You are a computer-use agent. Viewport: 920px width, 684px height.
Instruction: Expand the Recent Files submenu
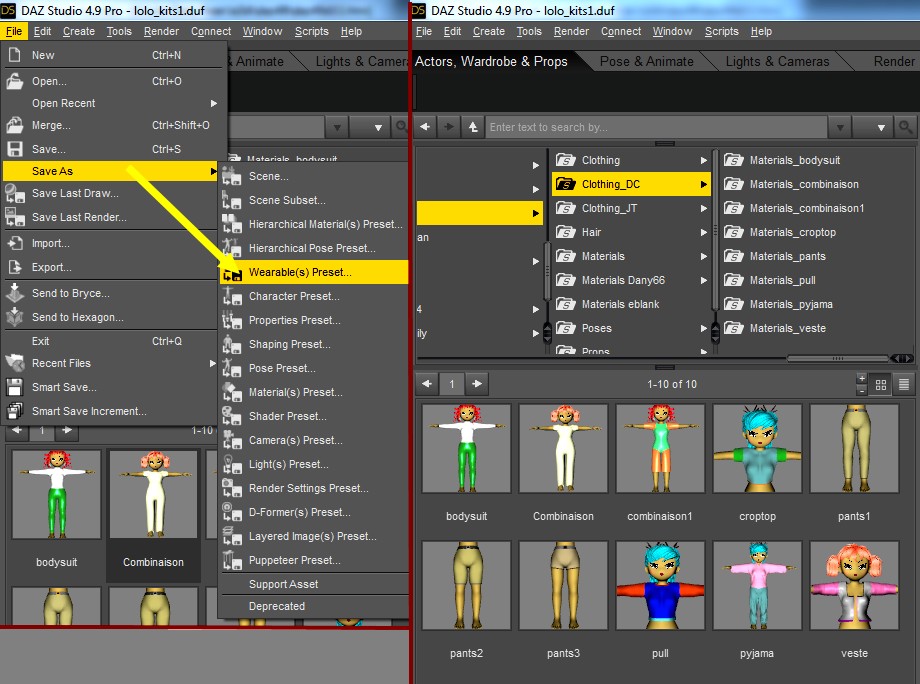coord(213,364)
